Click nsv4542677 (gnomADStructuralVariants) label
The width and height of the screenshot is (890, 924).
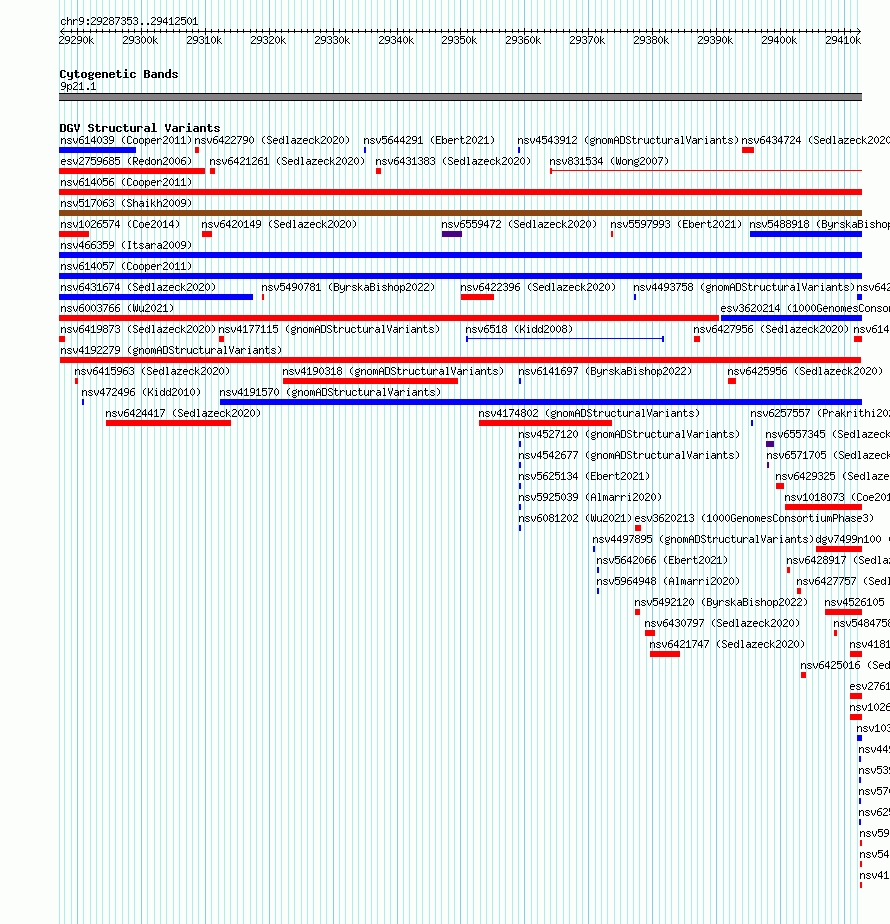click(629, 455)
